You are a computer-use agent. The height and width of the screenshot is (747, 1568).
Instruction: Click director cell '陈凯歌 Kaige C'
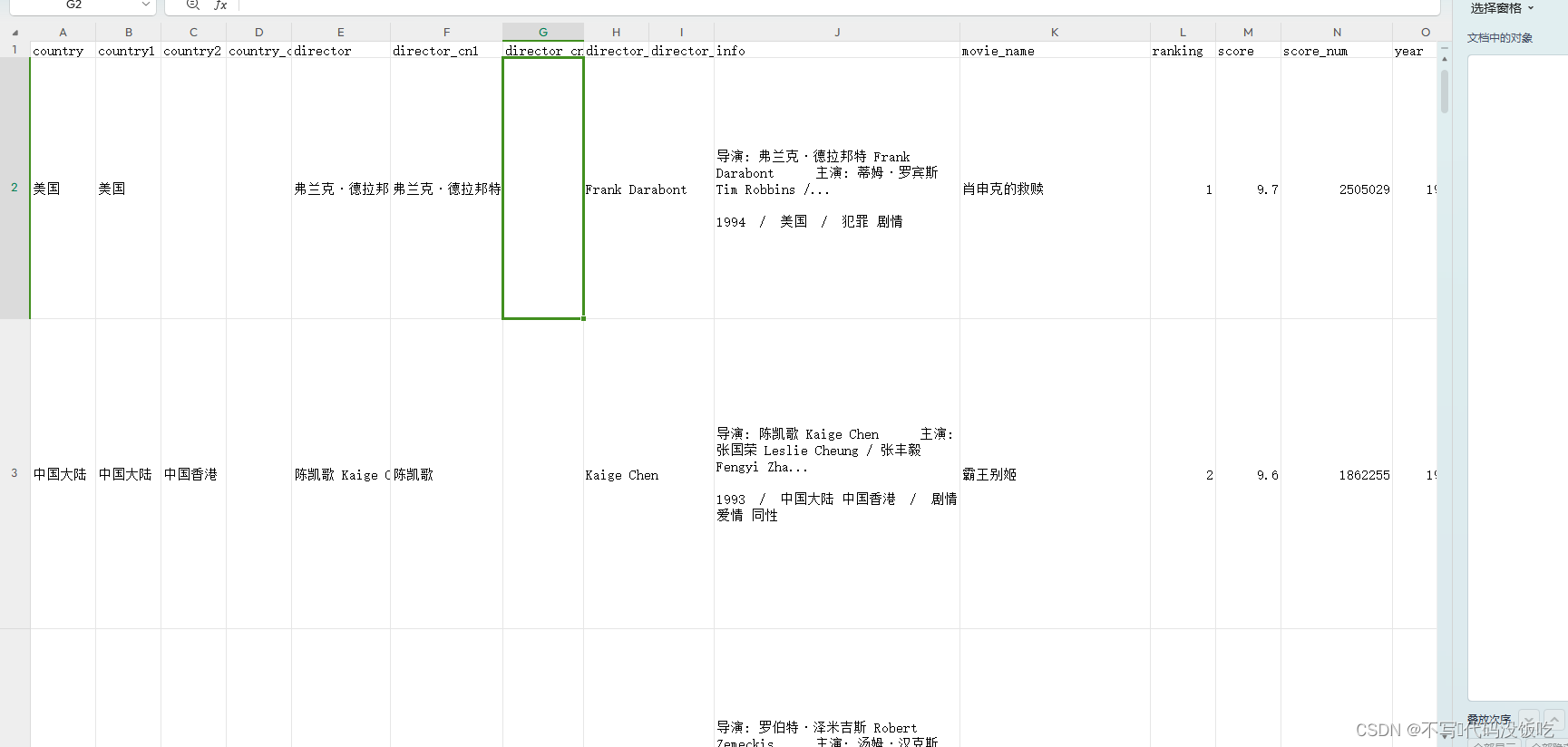point(341,474)
